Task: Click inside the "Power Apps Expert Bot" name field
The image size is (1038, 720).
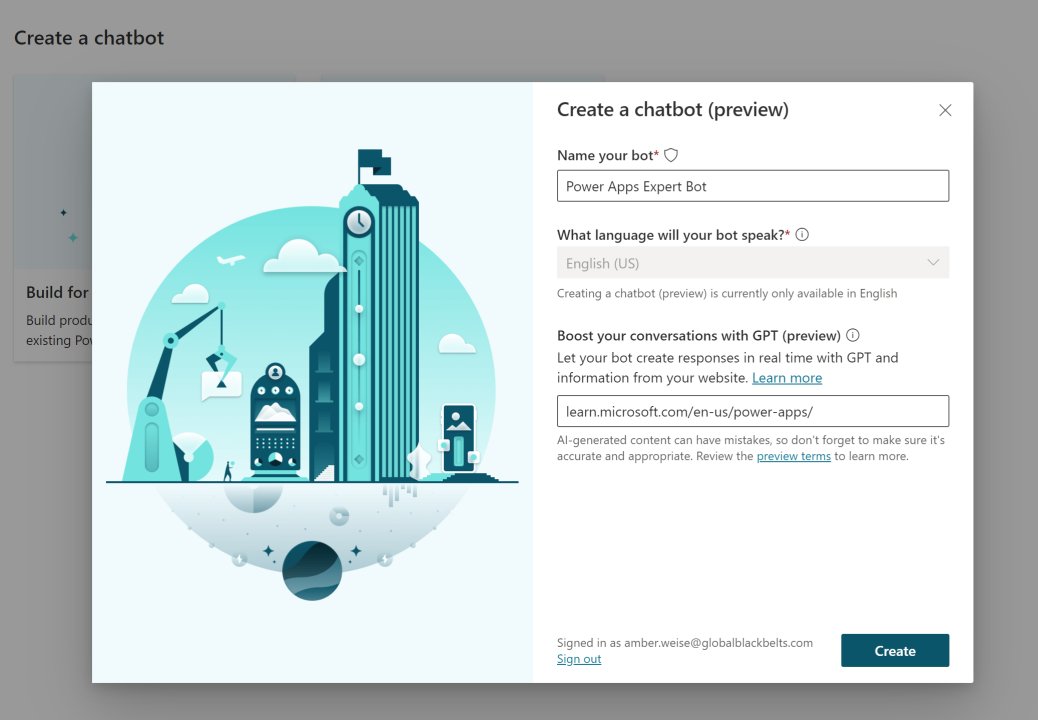Action: tap(753, 186)
